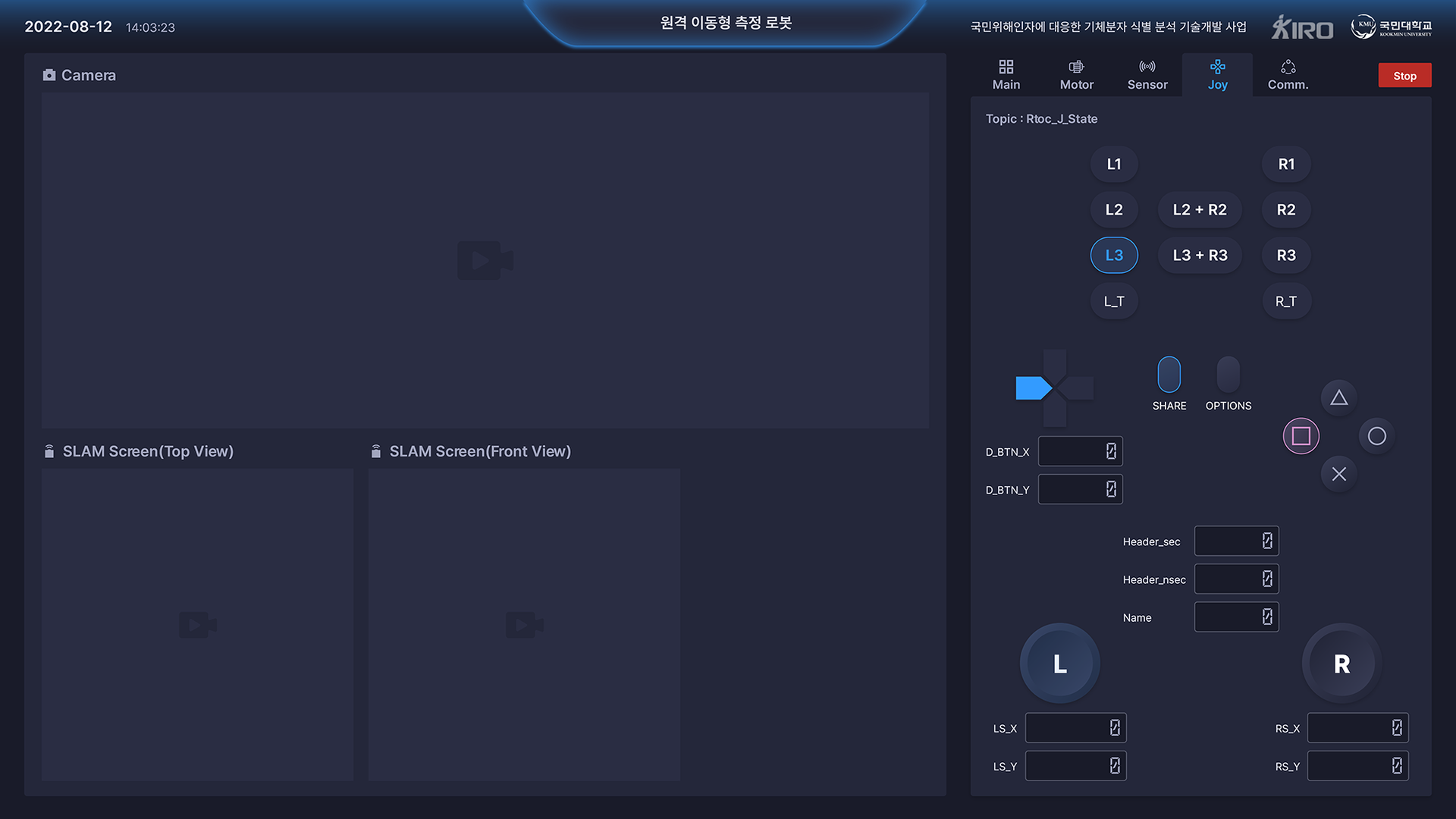
Task: Click camera placeholder in Top View SLAM
Action: click(197, 625)
